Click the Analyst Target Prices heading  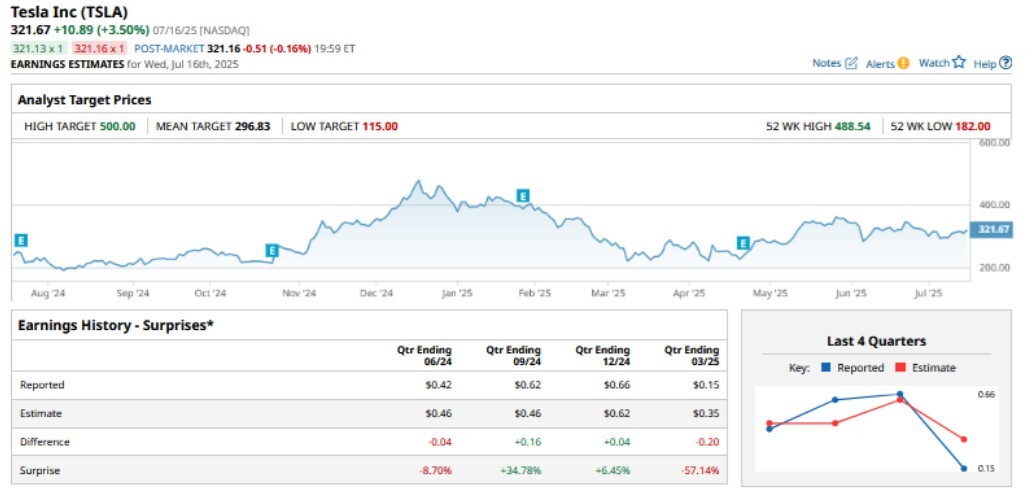[84, 100]
